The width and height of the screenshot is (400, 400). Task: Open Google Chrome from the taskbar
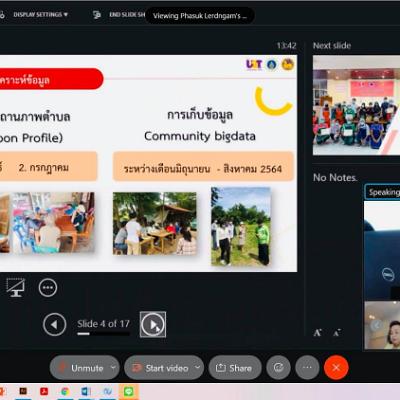coord(65,391)
